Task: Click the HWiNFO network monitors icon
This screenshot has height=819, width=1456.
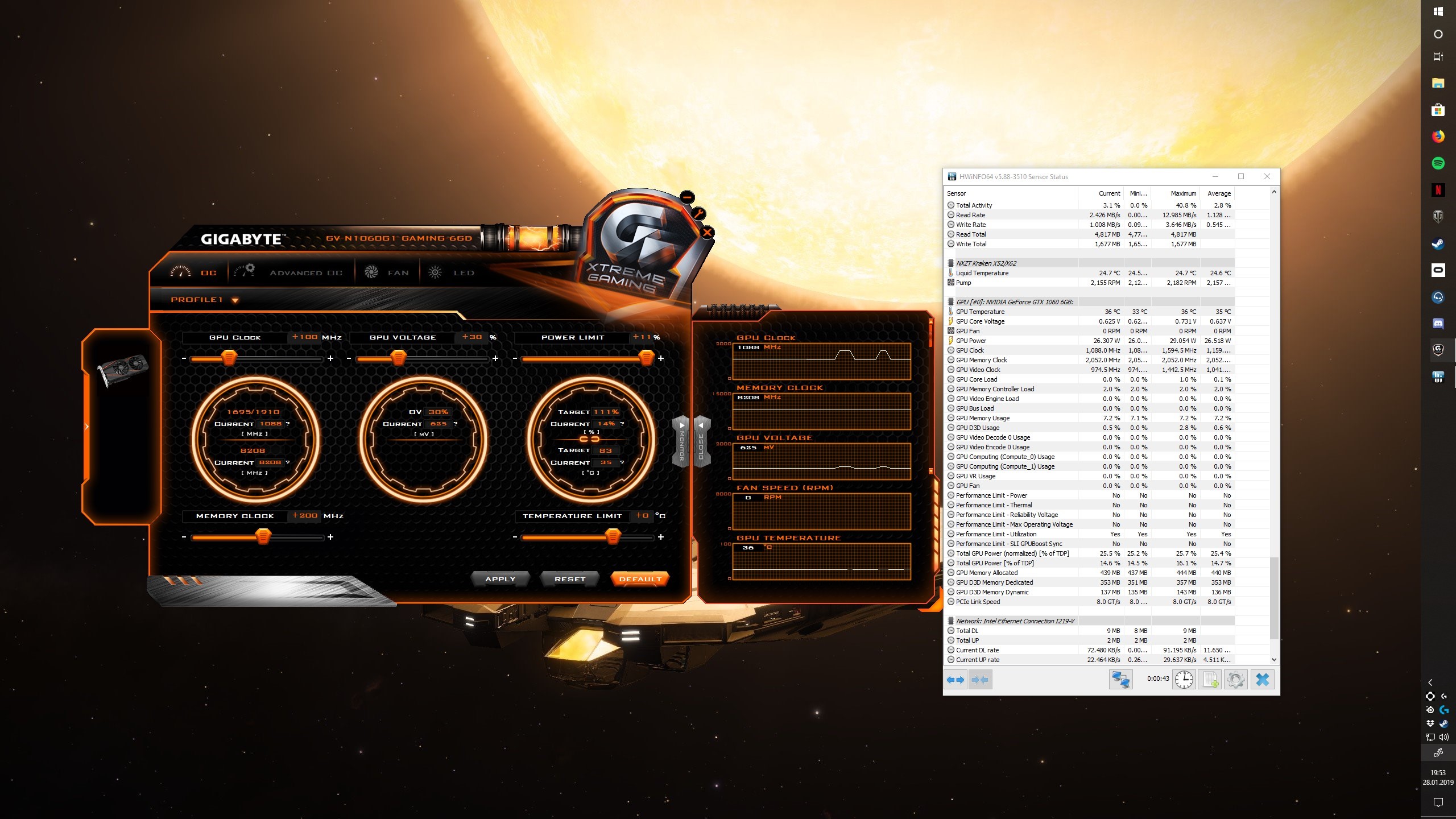Action: tap(1120, 680)
